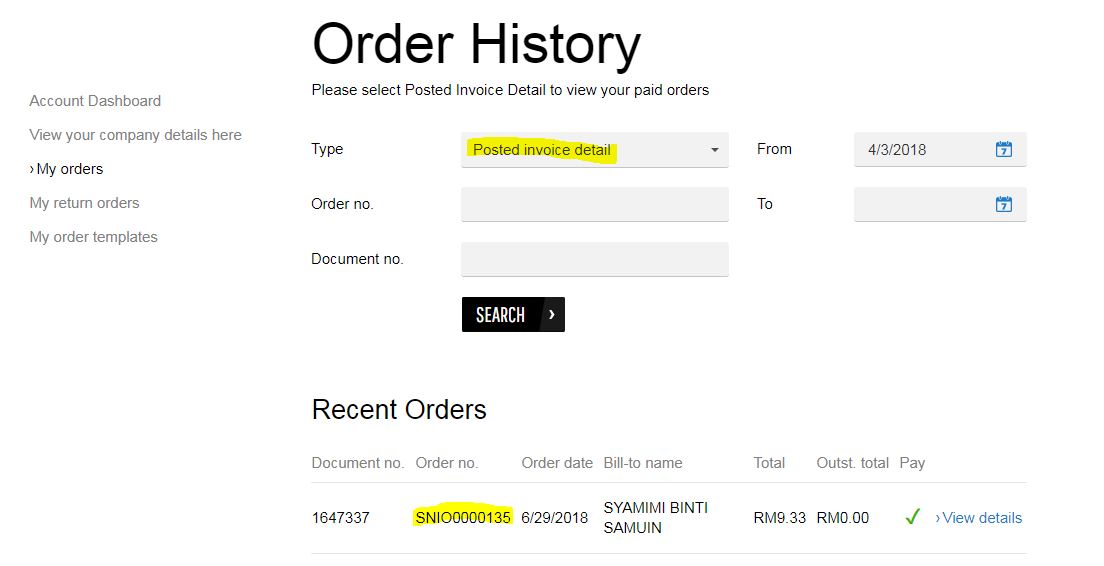Focus the Document no. input field
The image size is (1104, 566).
point(594,259)
